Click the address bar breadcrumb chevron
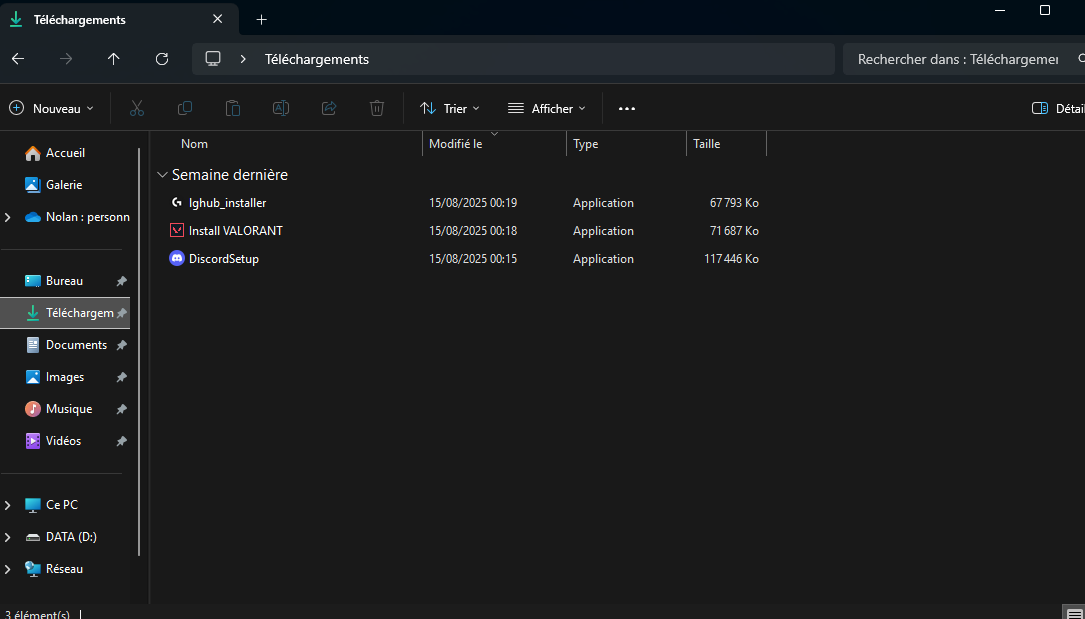This screenshot has width=1085, height=619. click(x=243, y=59)
